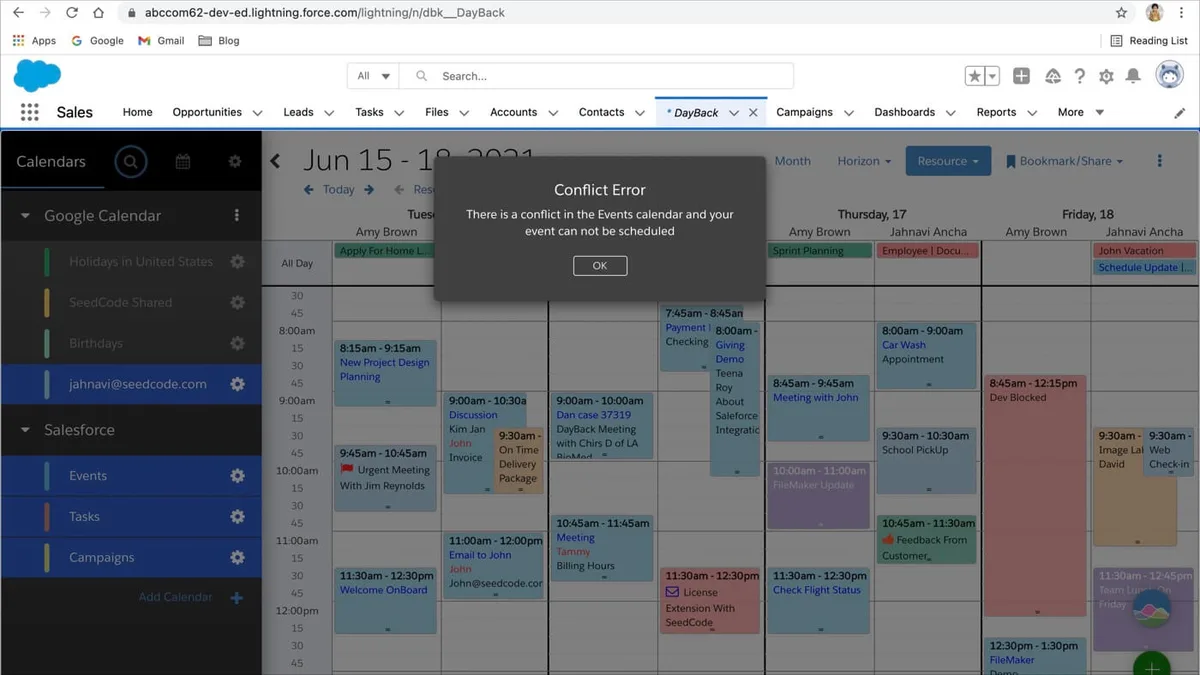The width and height of the screenshot is (1200, 675).
Task: Open the Notifications bell
Action: [x=1133, y=76]
